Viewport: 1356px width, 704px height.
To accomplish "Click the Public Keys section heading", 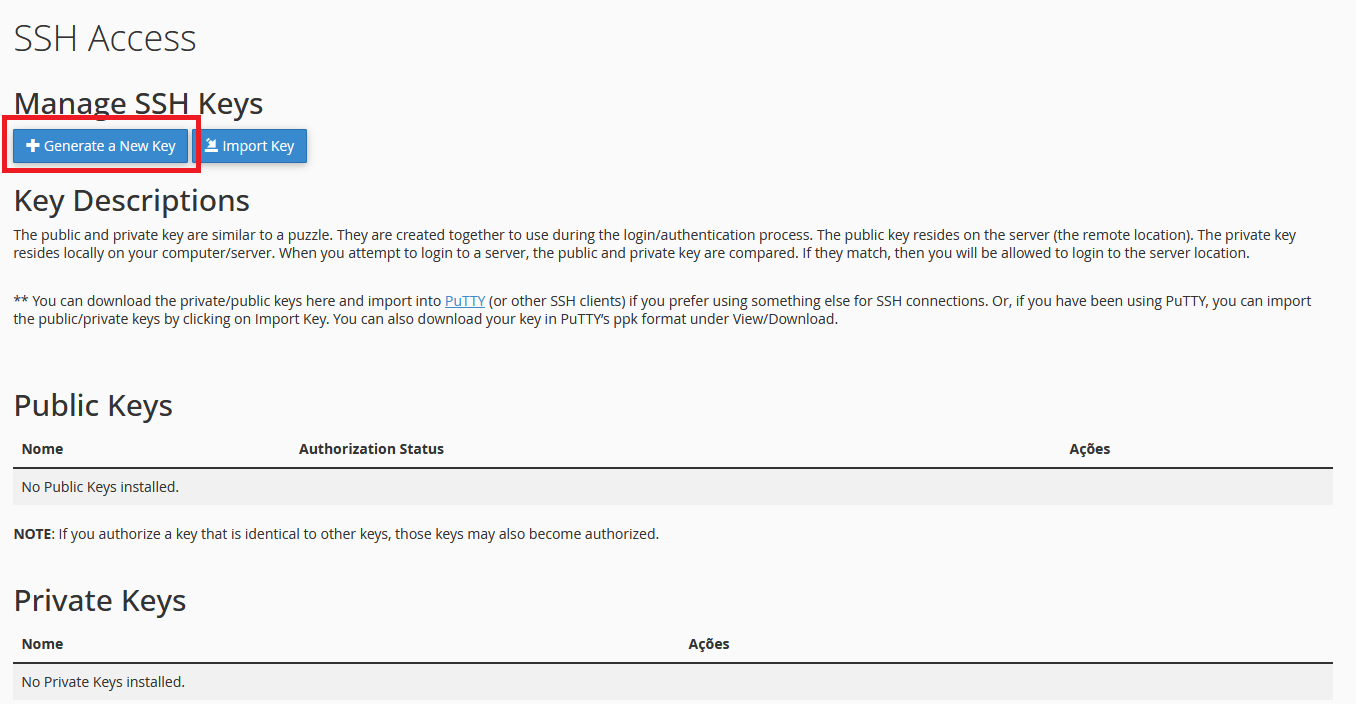I will coord(93,406).
